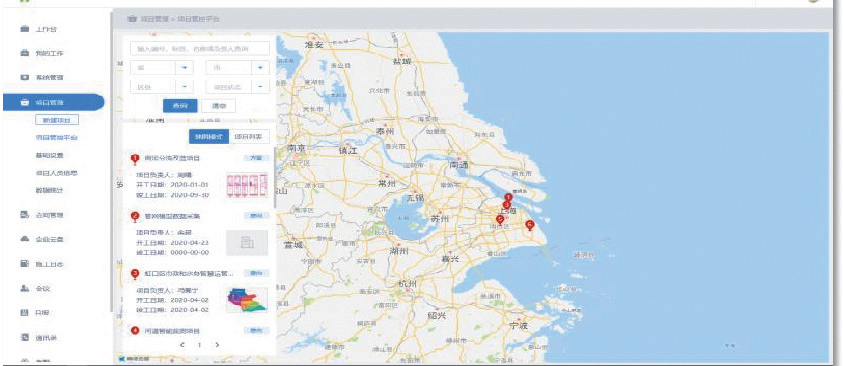Click the 系统管理 sidebar icon
Image resolution: width=844 pixels, height=366 pixels.
pyautogui.click(x=24, y=77)
